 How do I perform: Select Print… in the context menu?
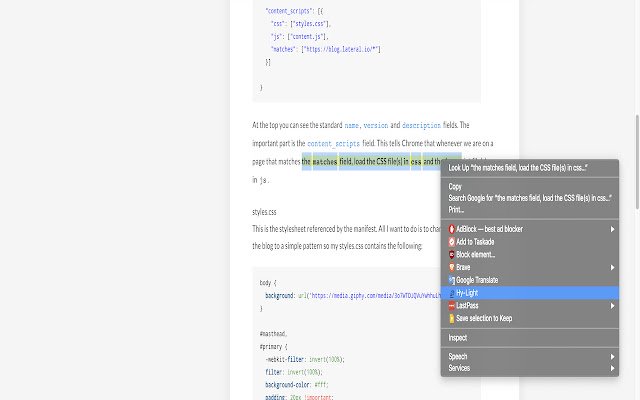click(530, 209)
